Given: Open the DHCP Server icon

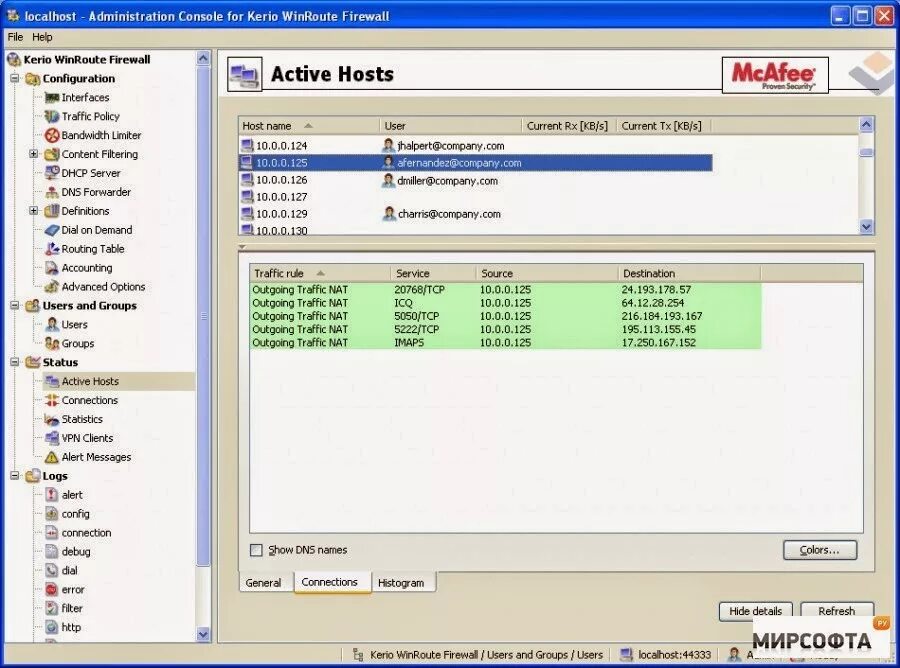Looking at the screenshot, I should click(52, 173).
